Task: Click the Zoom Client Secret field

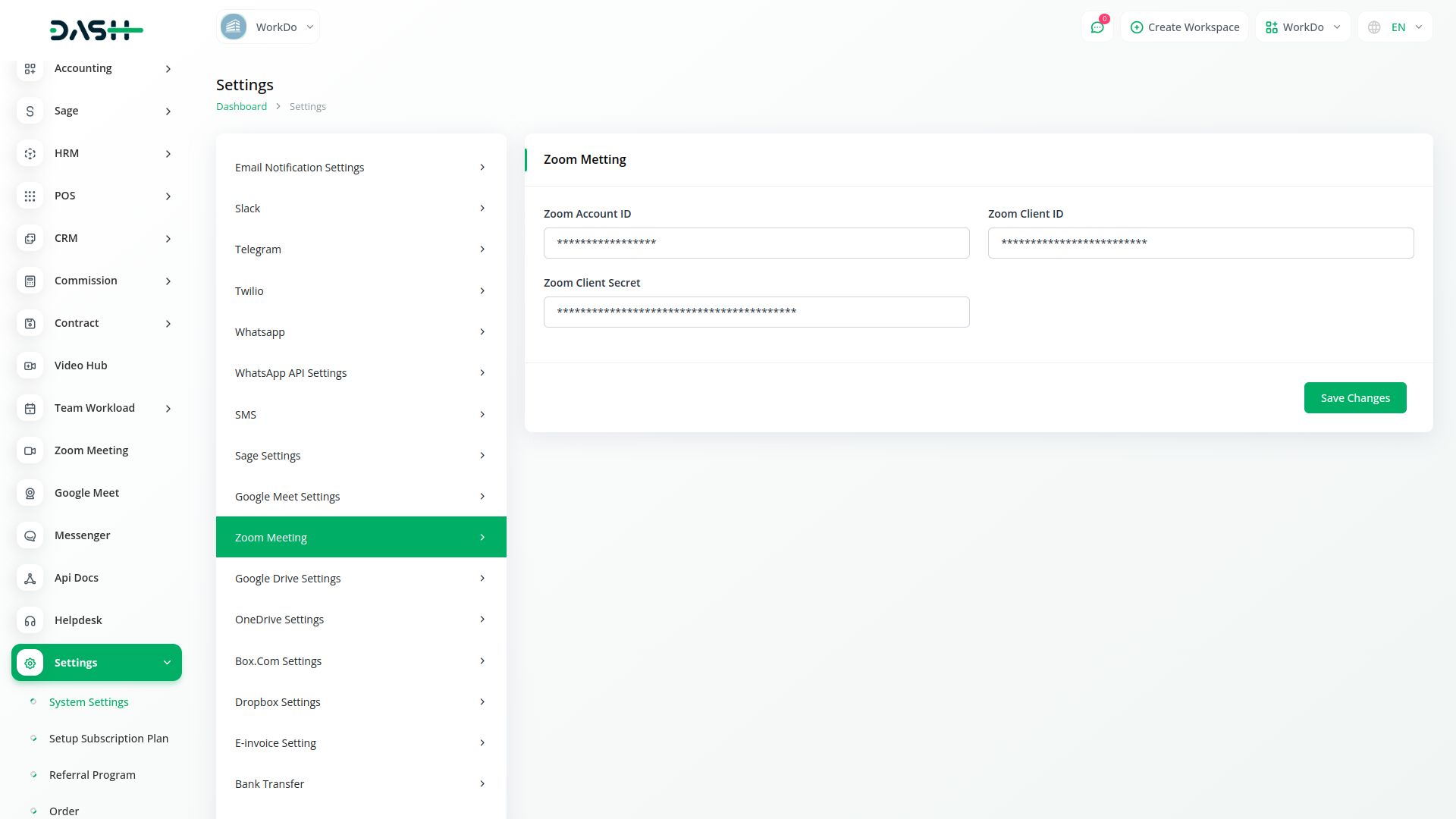Action: [x=756, y=312]
